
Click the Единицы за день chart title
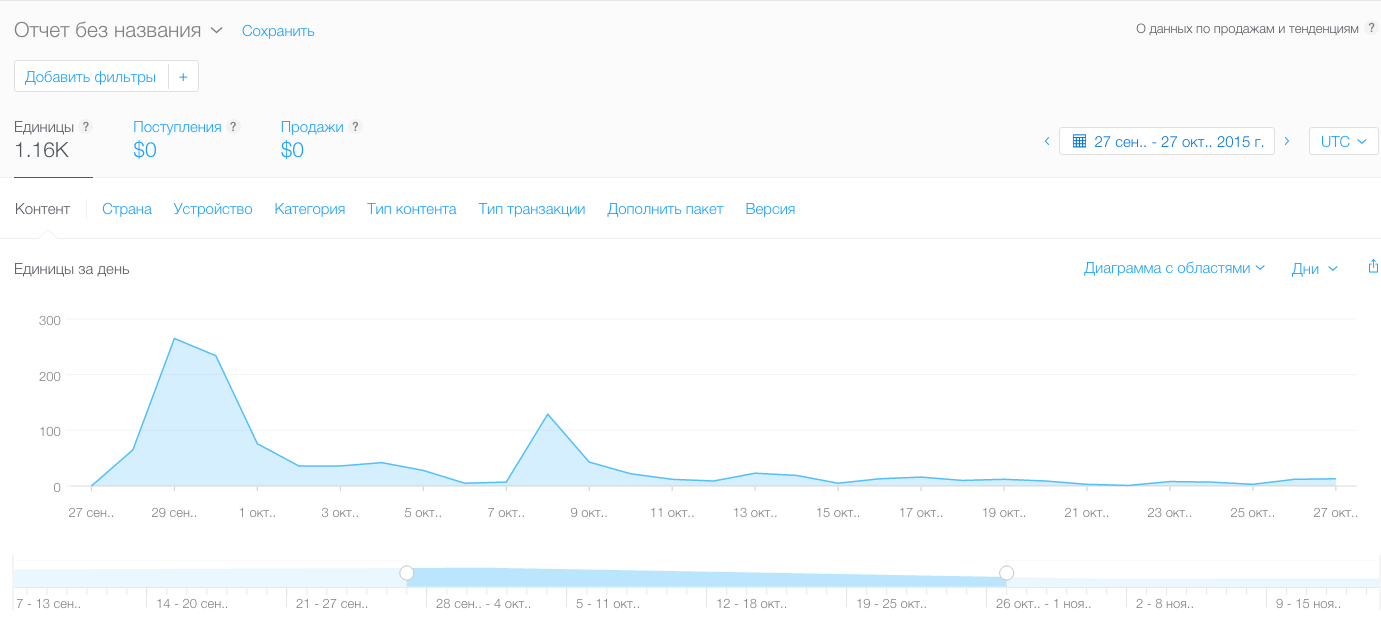[72, 269]
